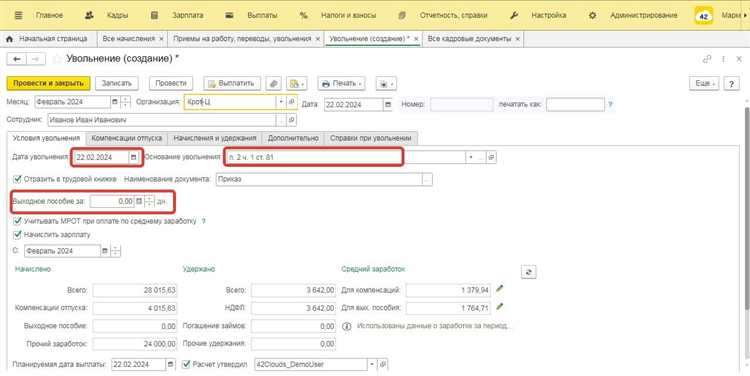The width and height of the screenshot is (750, 376).
Task: Click the recalculate refresh icon
Action: (528, 272)
